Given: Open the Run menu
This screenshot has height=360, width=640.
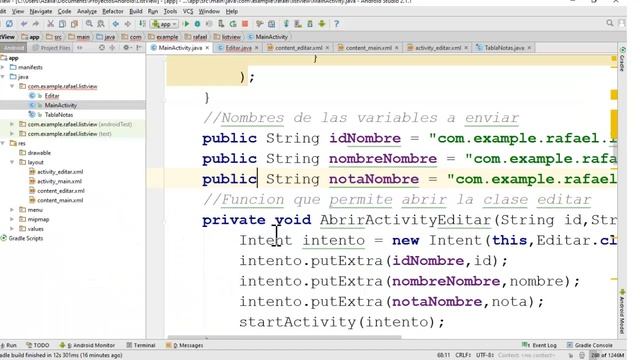Looking at the screenshot, I should click(153, 11).
